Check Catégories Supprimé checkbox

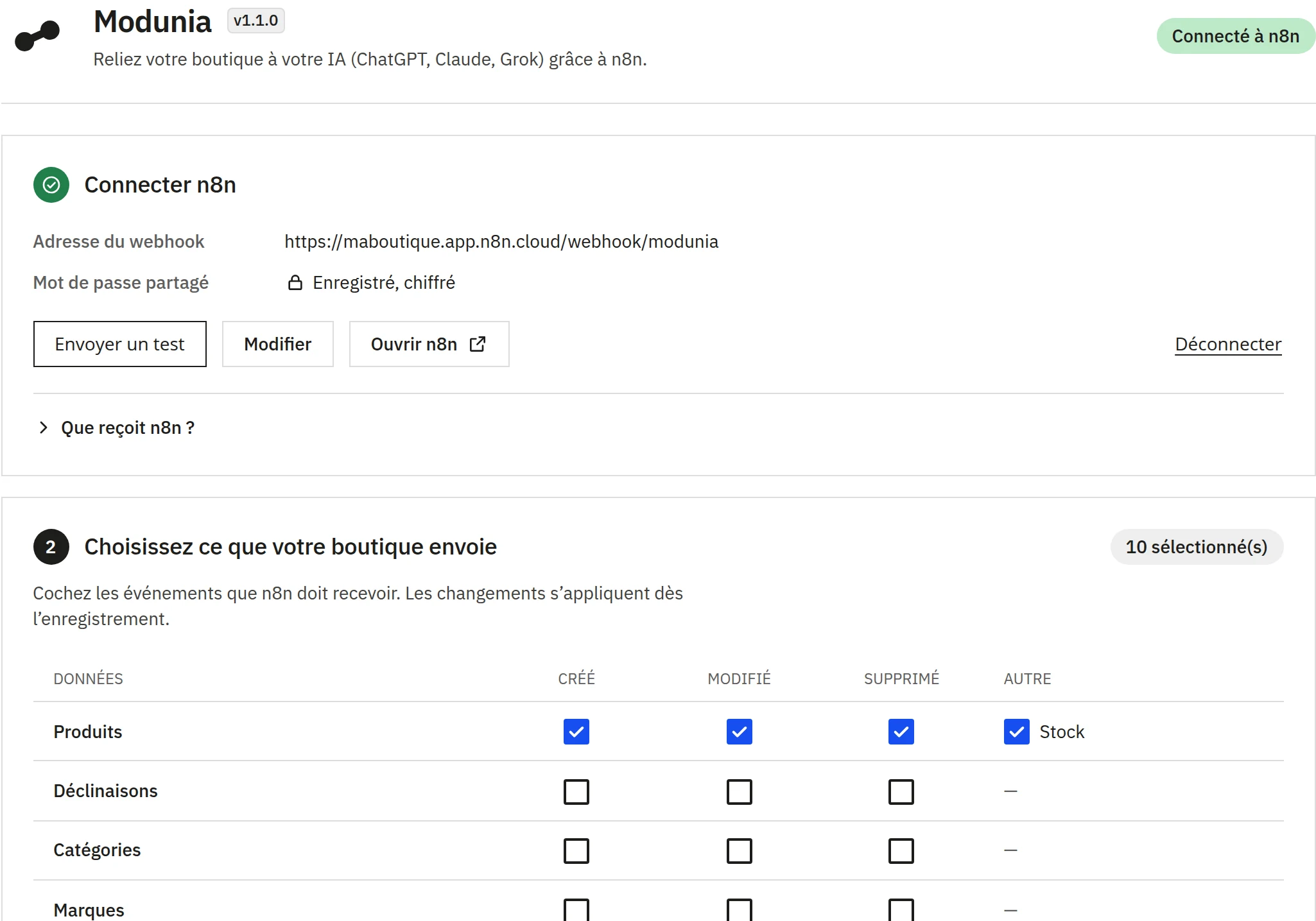[901, 850]
